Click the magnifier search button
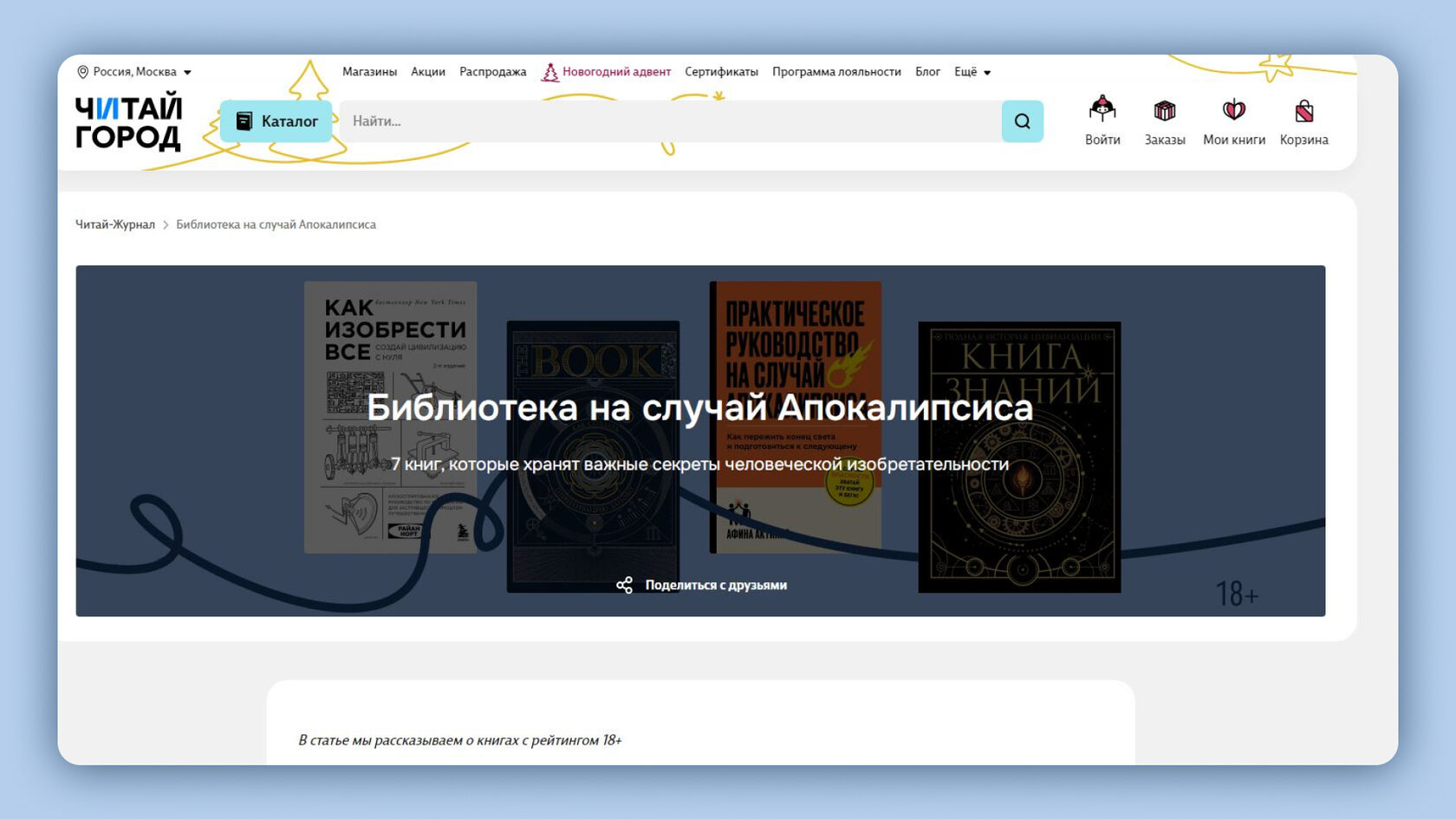The width and height of the screenshot is (1456, 819). tap(1023, 121)
